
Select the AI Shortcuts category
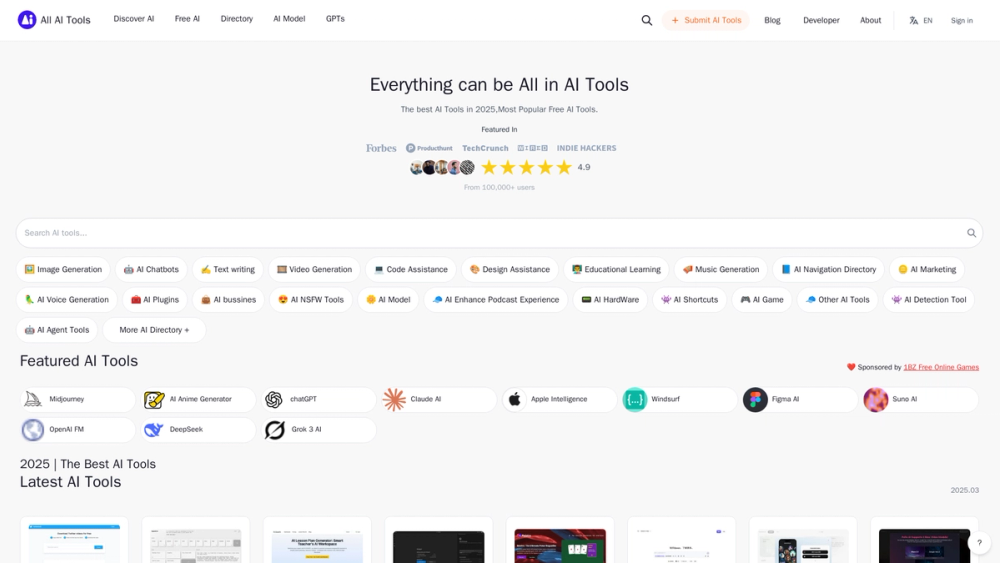point(689,300)
